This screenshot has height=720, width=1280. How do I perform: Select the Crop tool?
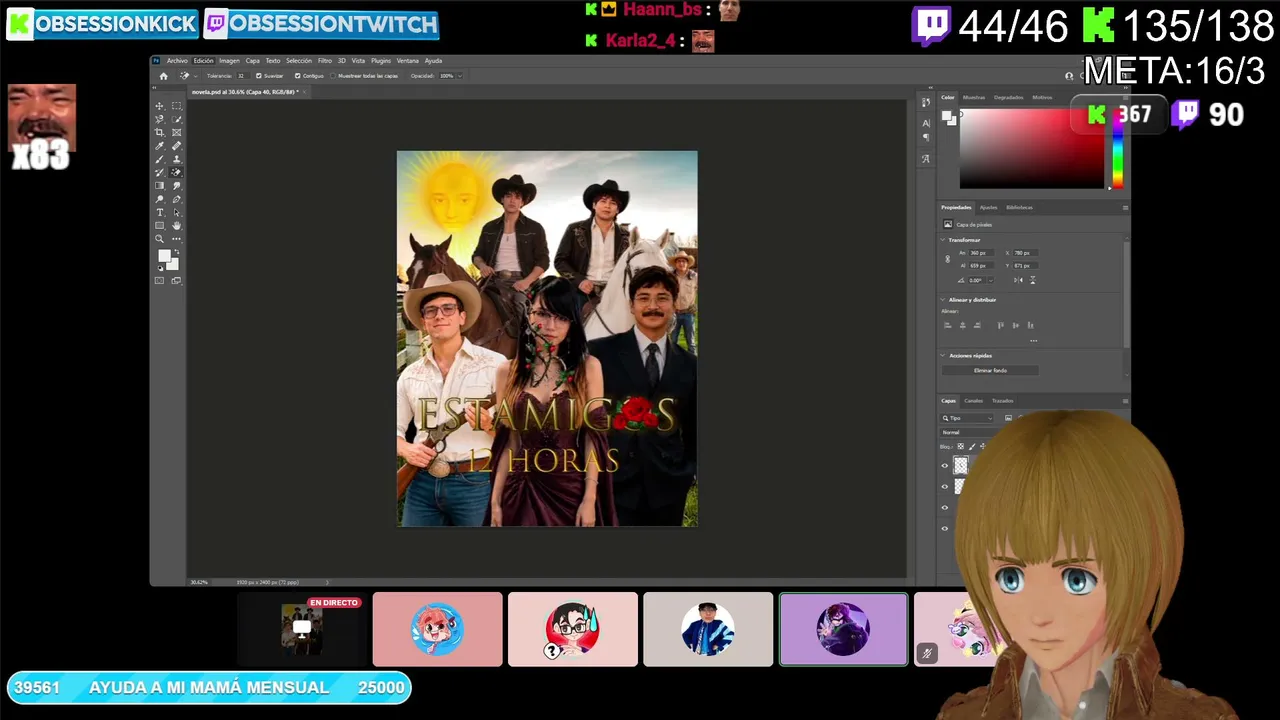pos(159,132)
